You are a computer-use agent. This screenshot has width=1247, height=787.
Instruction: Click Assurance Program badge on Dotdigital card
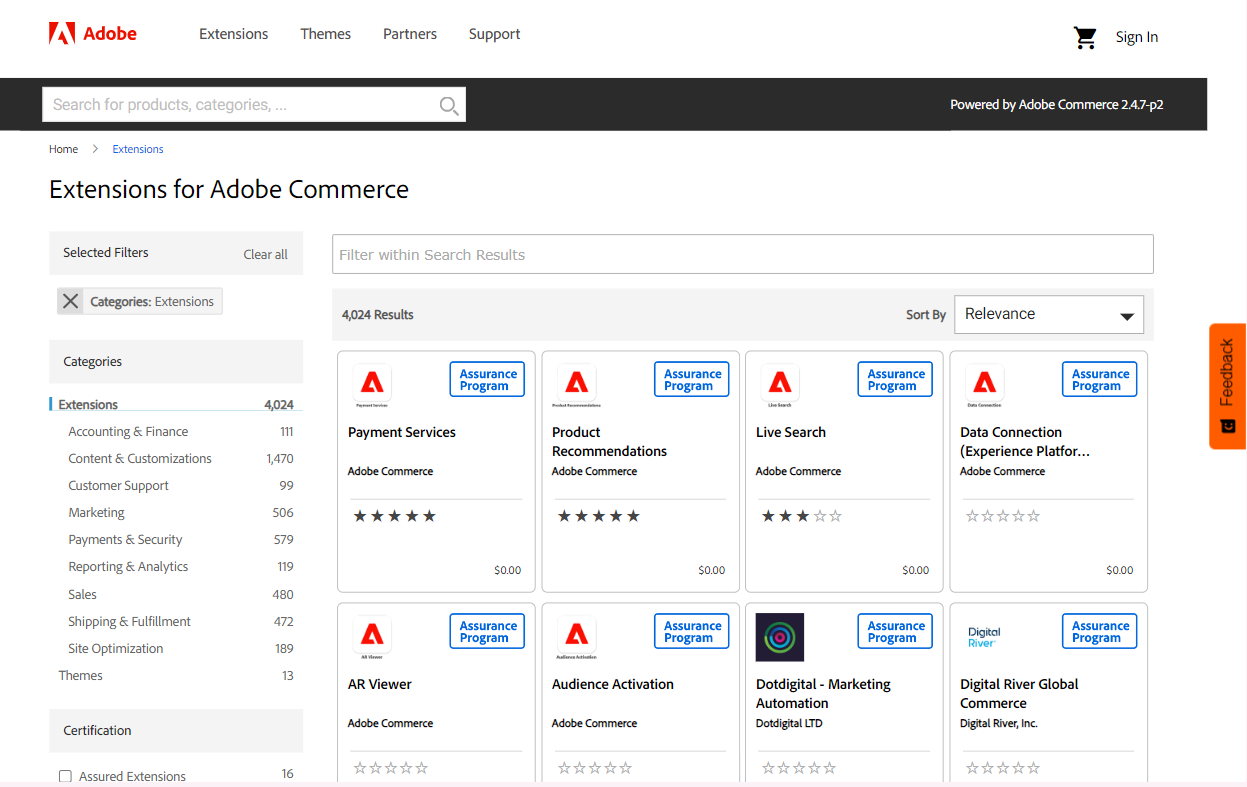[895, 631]
